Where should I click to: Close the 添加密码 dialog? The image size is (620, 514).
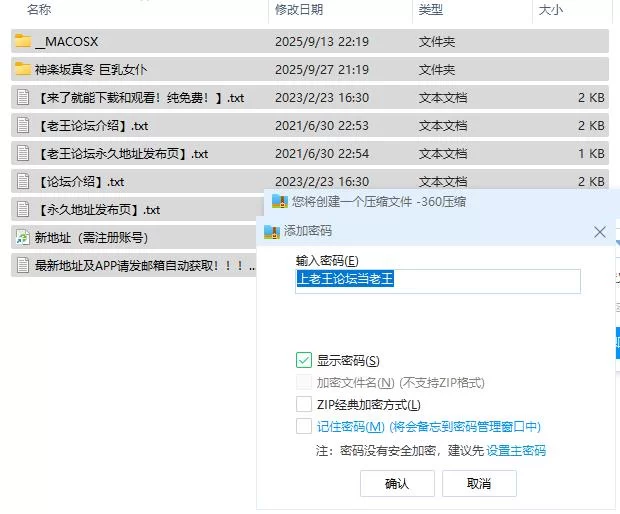(x=599, y=232)
